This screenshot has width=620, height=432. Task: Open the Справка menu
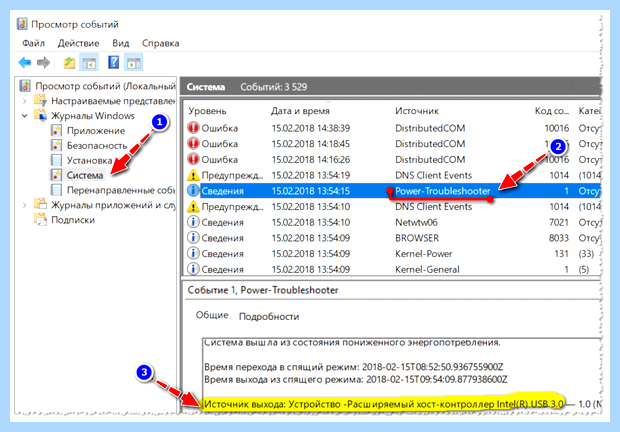point(161,43)
